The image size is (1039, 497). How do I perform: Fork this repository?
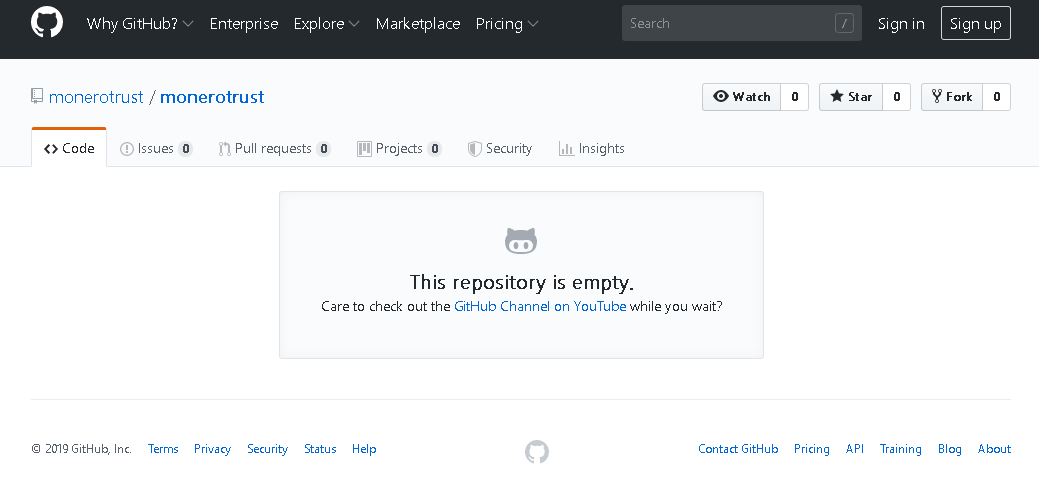952,97
